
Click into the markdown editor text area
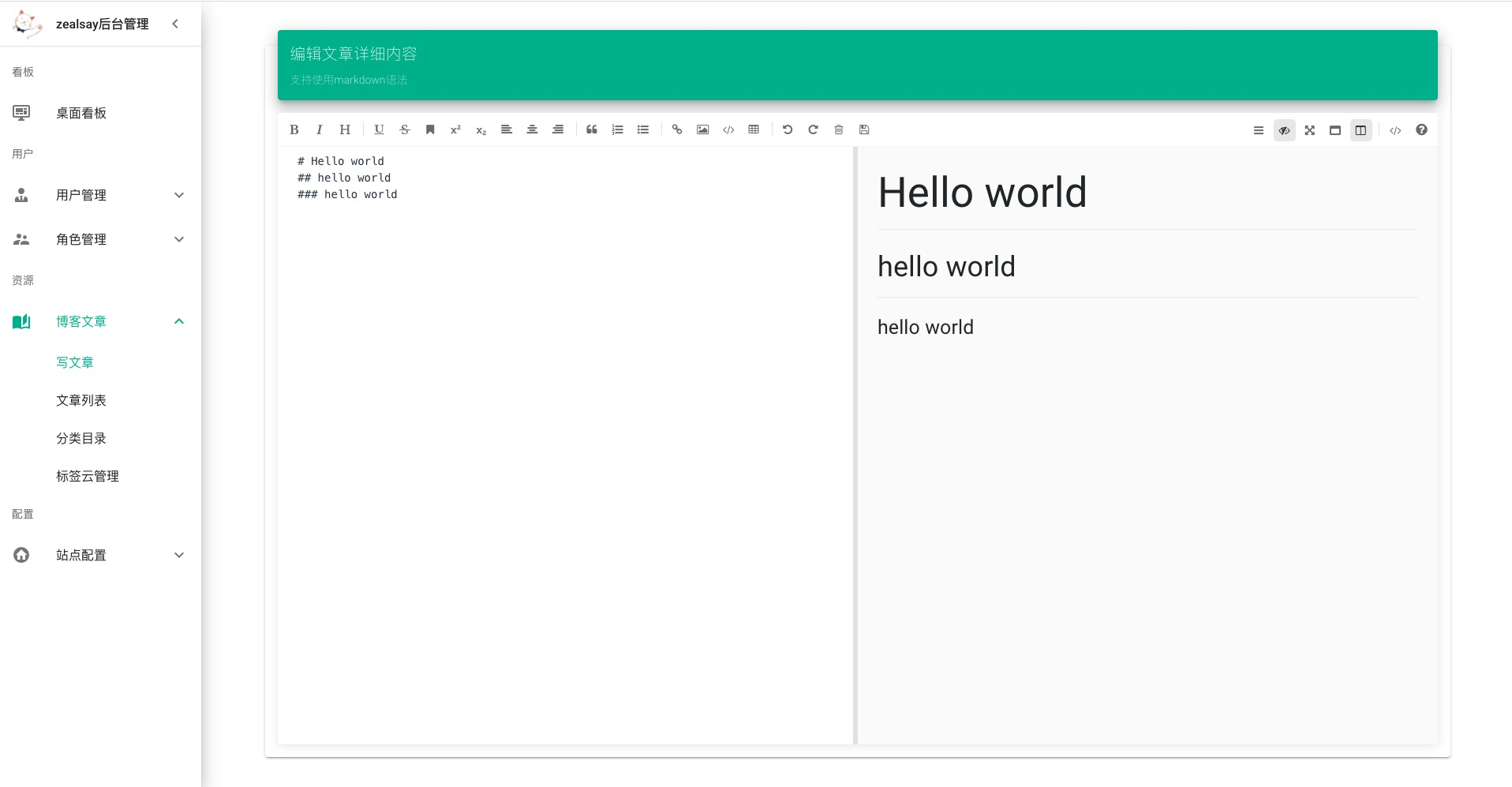[x=565, y=445]
